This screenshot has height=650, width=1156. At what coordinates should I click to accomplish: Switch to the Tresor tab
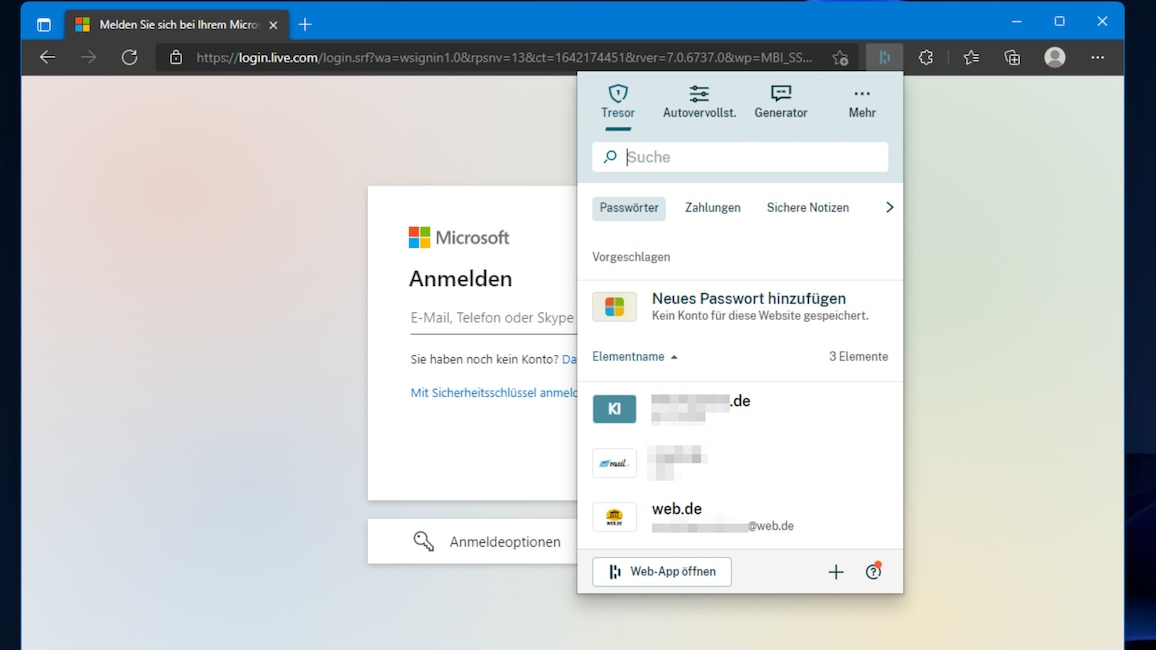point(617,101)
